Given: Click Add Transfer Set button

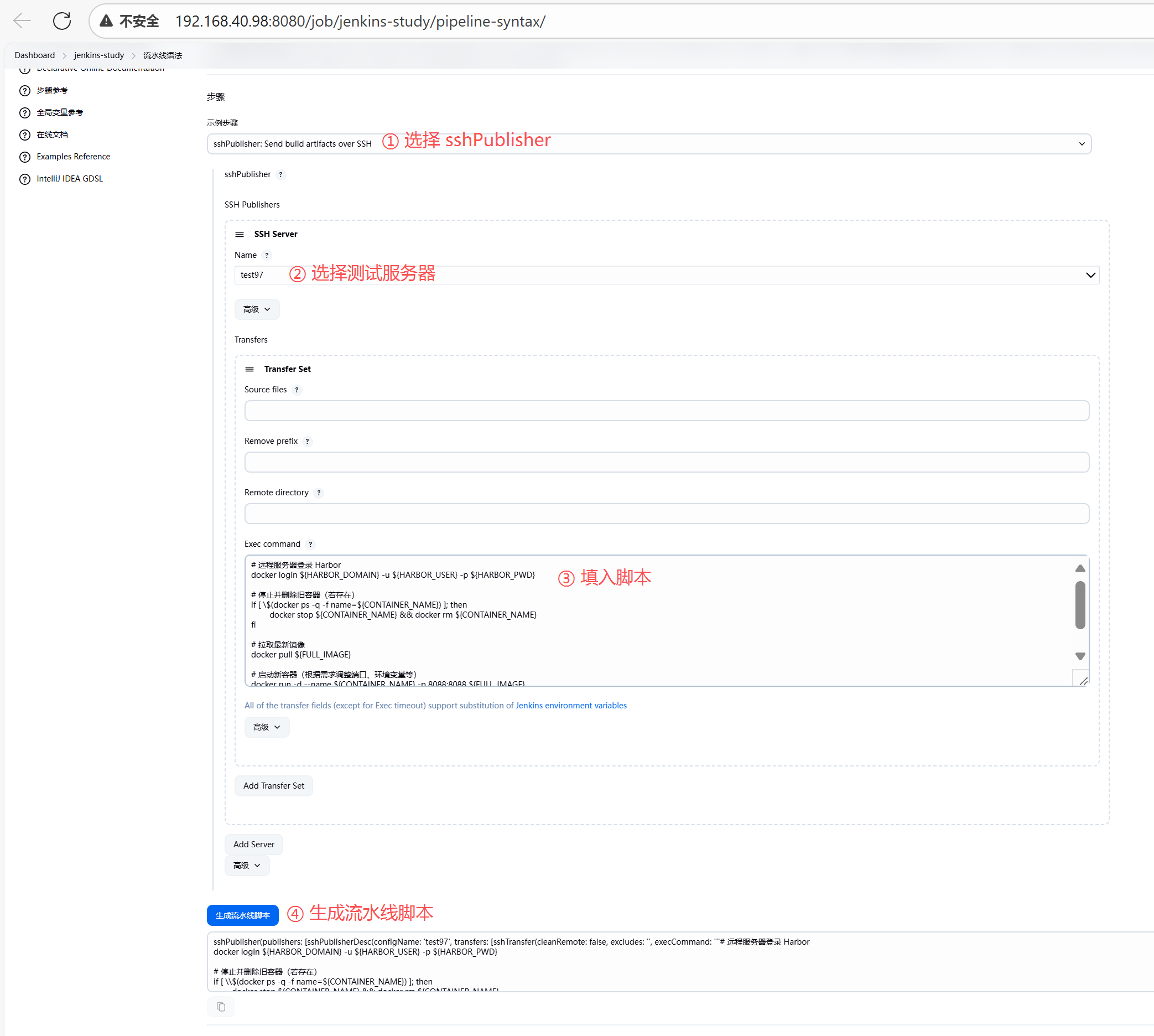Looking at the screenshot, I should pyautogui.click(x=273, y=786).
